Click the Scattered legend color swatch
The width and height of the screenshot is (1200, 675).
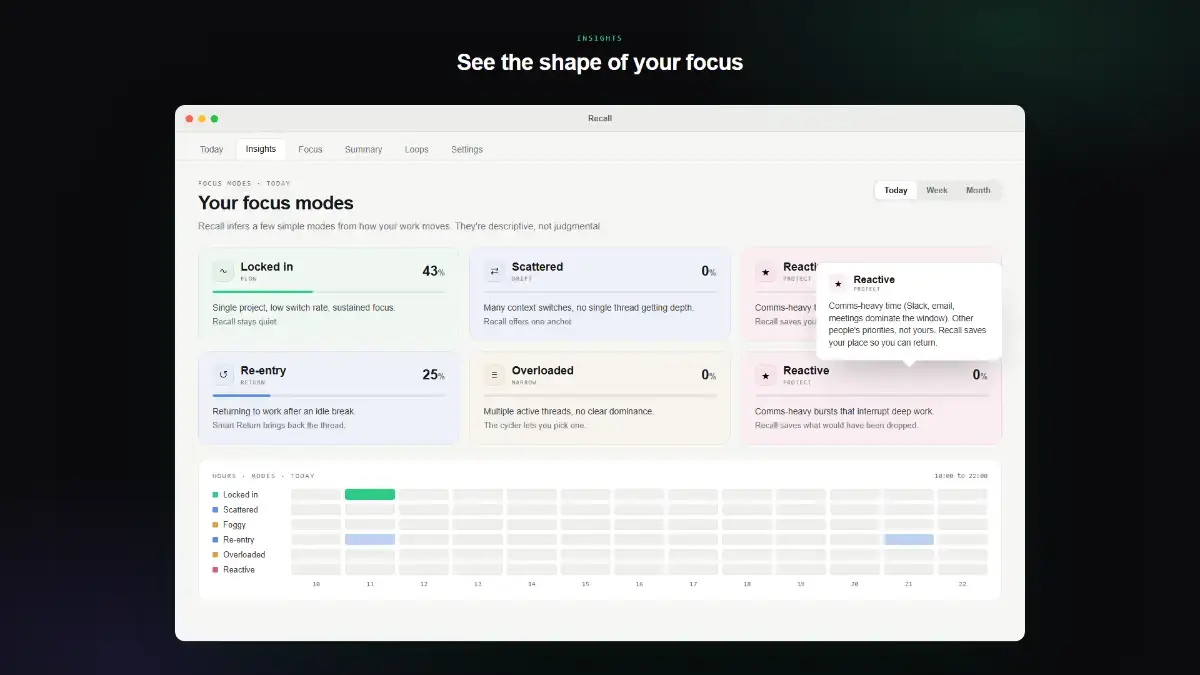215,510
